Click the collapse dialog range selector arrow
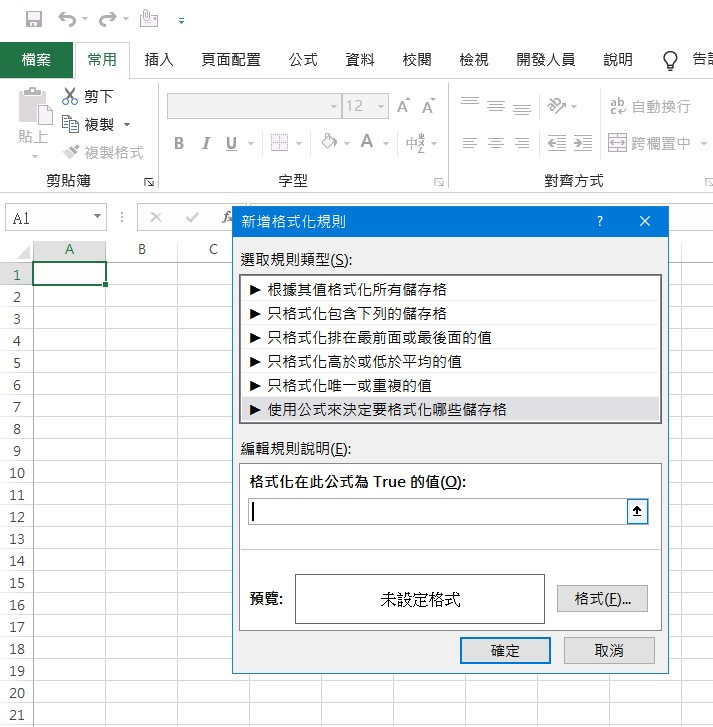Viewport: 713px width, 727px height. click(x=637, y=511)
